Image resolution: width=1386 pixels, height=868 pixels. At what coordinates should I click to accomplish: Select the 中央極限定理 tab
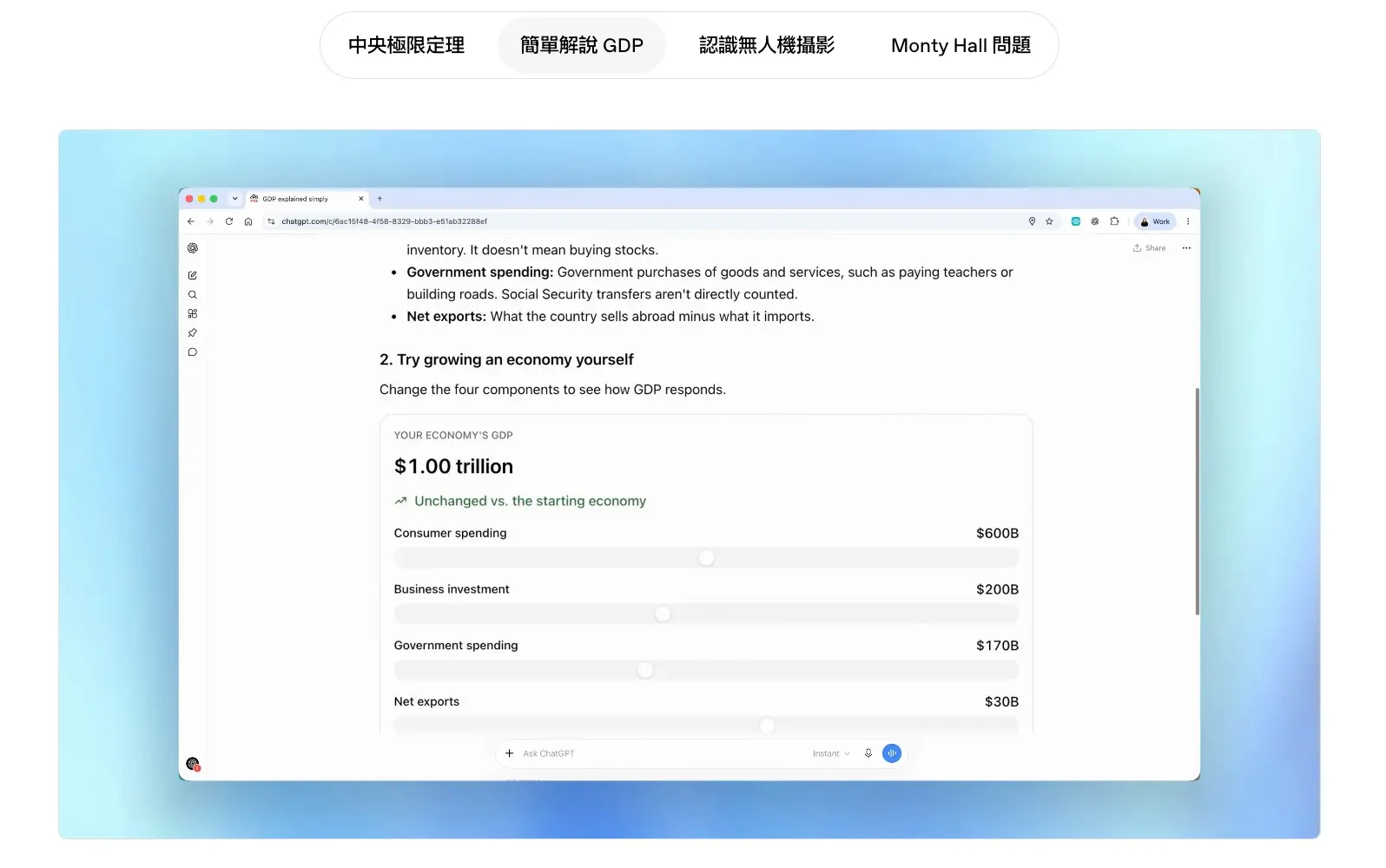[406, 45]
